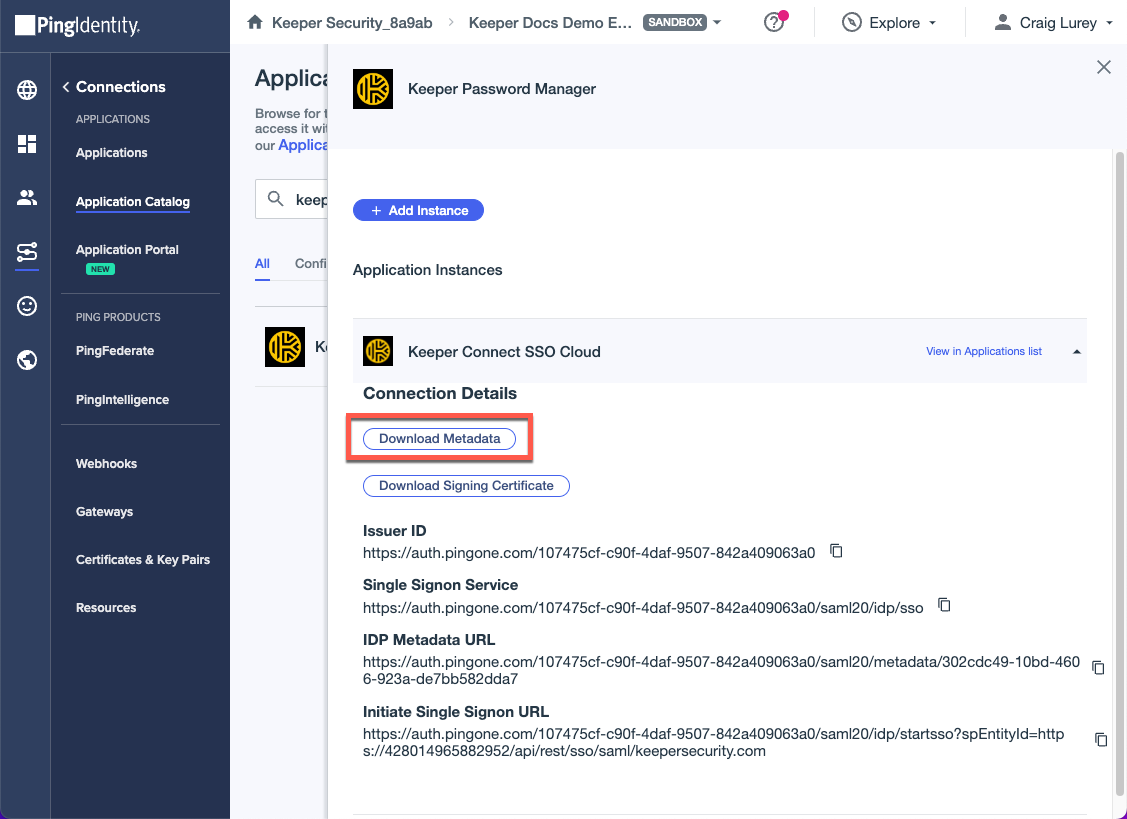The height and width of the screenshot is (819, 1127).
Task: Open PingFederate menu item
Action: coord(115,351)
